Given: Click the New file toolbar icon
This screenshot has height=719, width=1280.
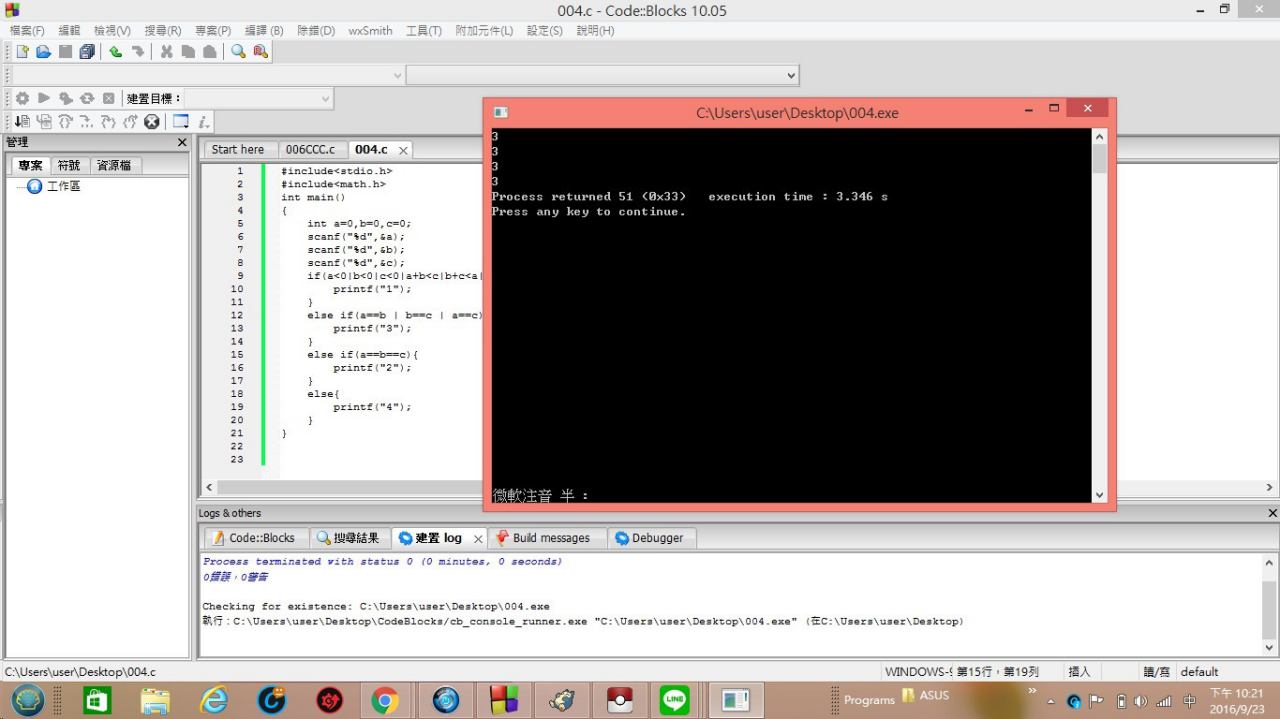Looking at the screenshot, I should [x=22, y=52].
